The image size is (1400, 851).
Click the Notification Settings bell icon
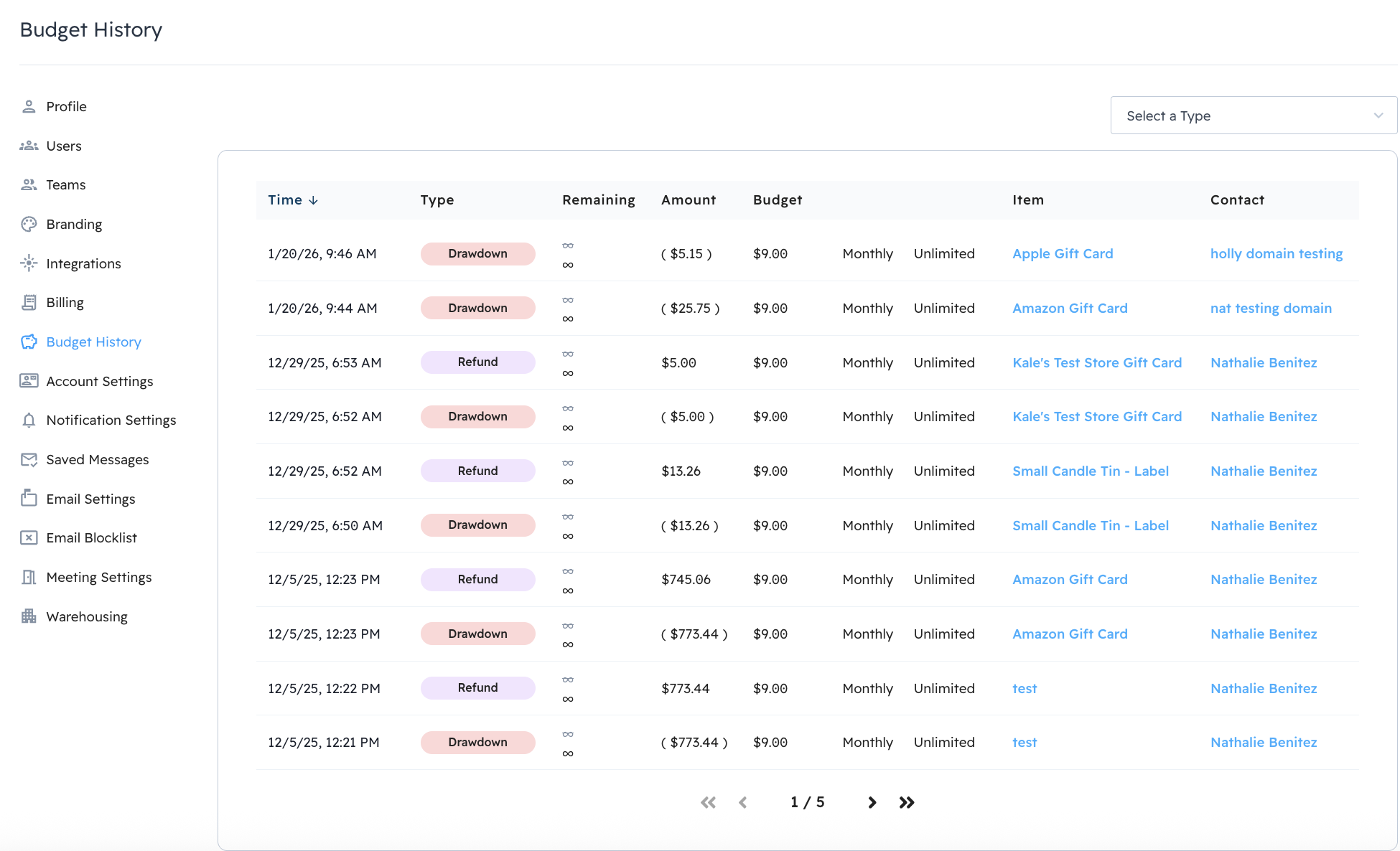[29, 420]
